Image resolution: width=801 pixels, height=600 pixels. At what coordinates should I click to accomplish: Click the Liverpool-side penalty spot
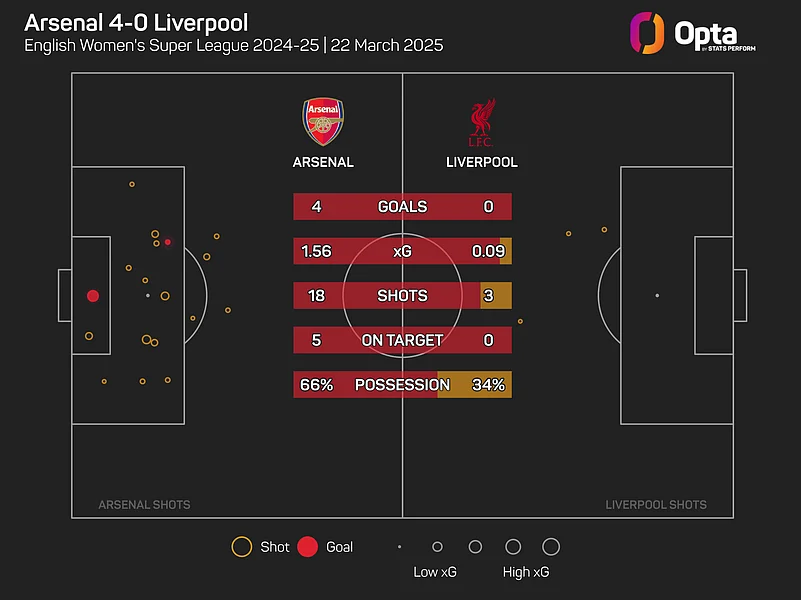click(x=657, y=296)
